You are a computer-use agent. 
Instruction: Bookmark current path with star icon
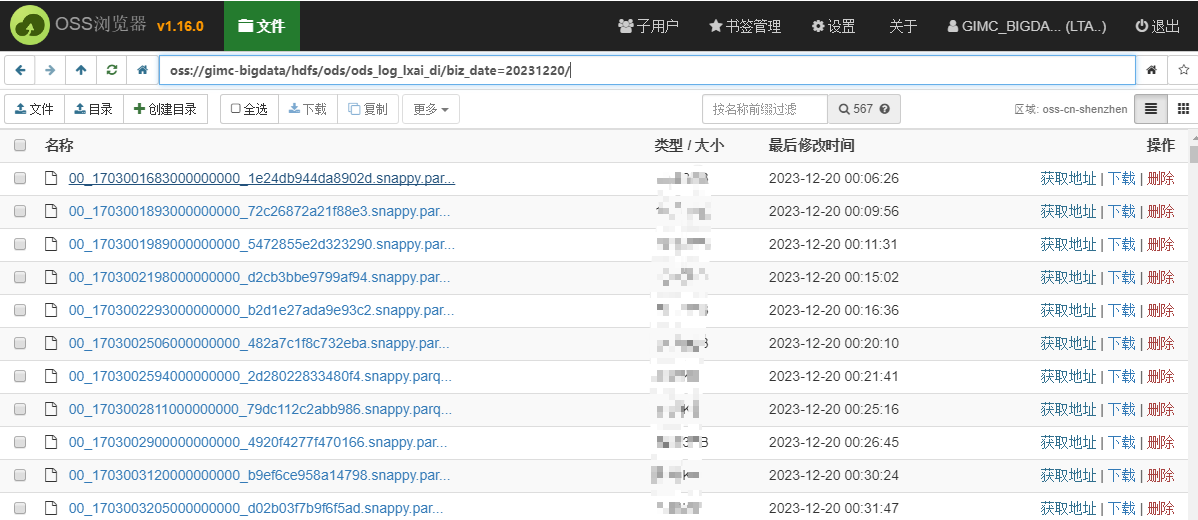point(1183,70)
